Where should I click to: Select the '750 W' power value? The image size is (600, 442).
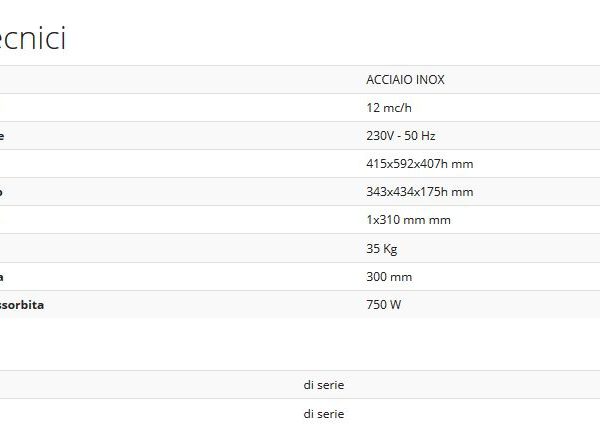click(x=384, y=304)
